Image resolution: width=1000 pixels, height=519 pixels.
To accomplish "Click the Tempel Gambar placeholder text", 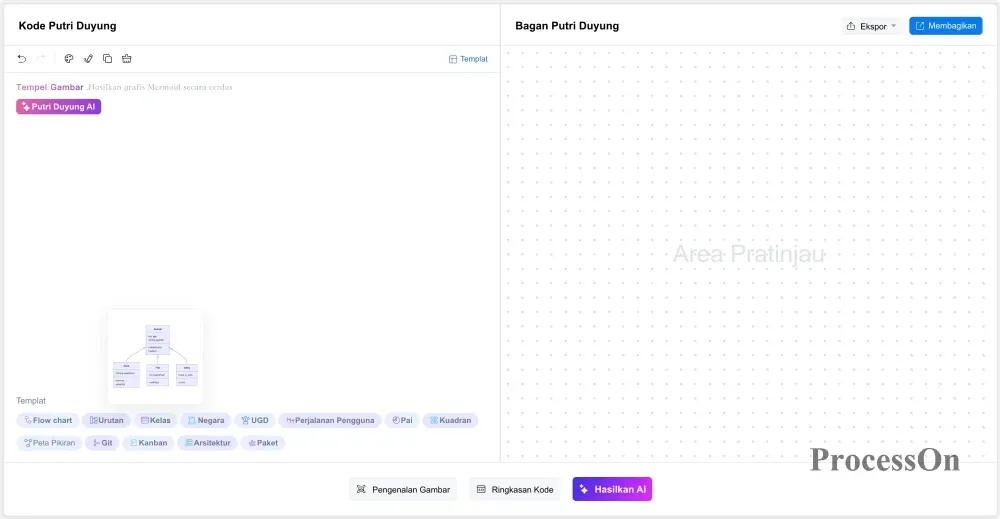I will [x=50, y=87].
